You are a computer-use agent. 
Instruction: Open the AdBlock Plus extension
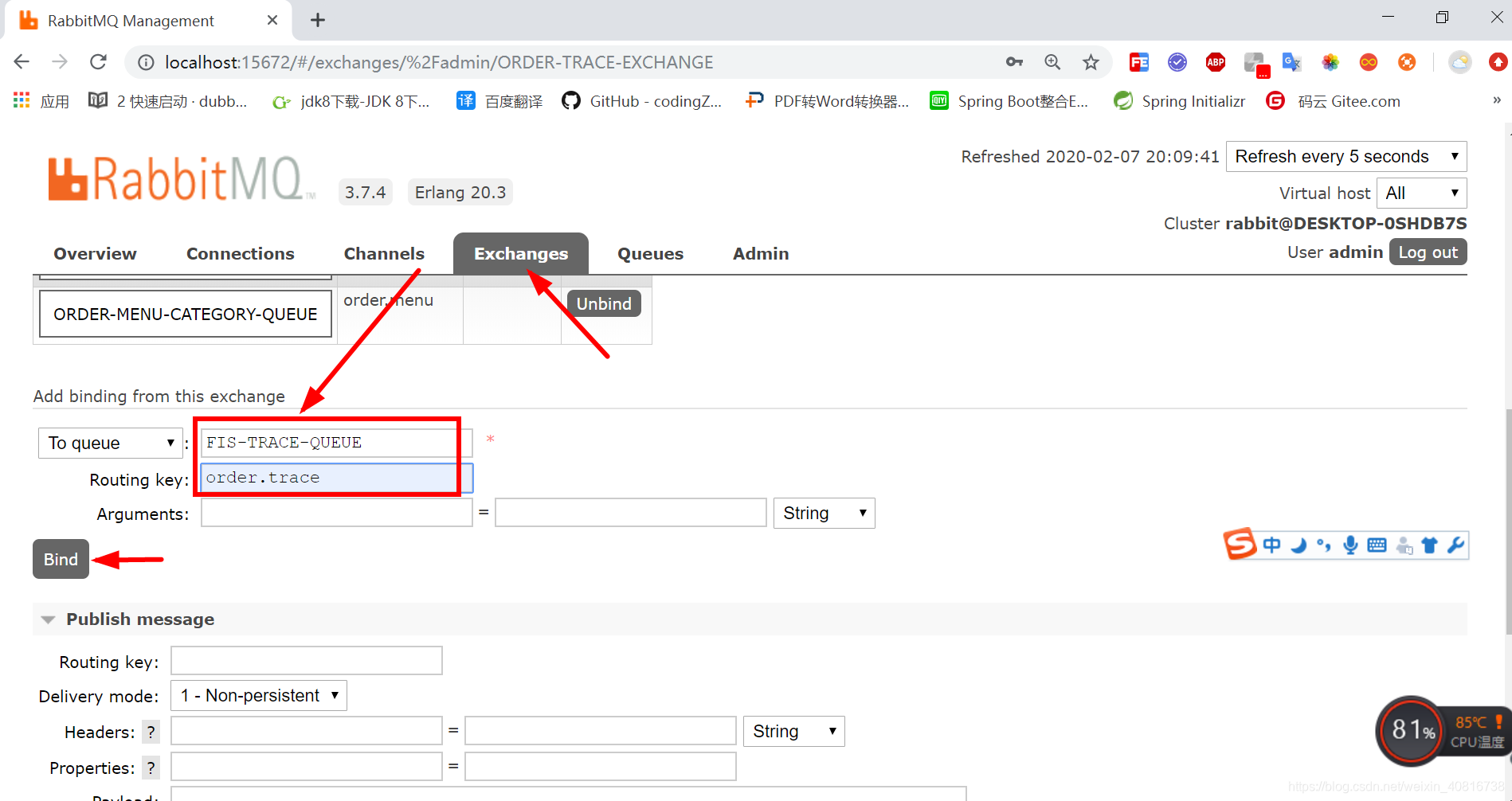coord(1216,62)
